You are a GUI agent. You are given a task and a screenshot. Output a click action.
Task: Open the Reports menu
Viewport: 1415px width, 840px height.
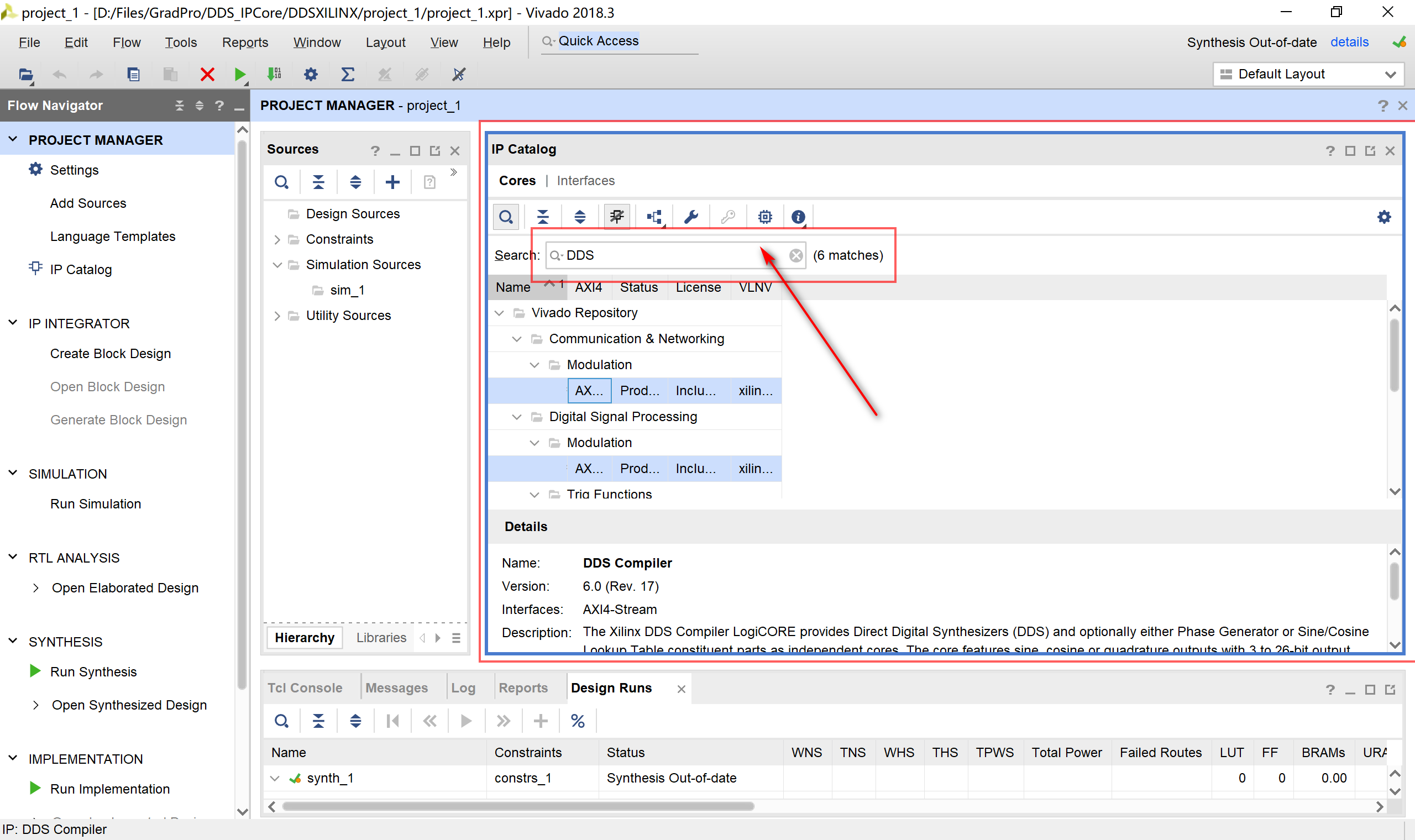(245, 43)
